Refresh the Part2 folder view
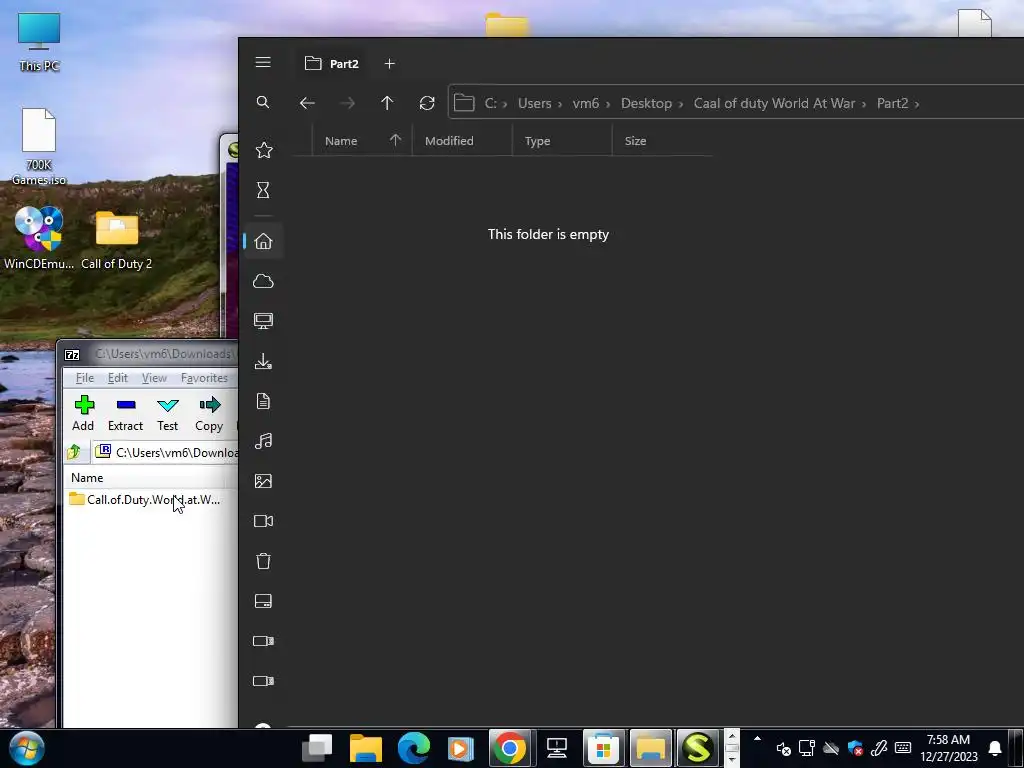Image resolution: width=1024 pixels, height=768 pixels. click(x=427, y=103)
